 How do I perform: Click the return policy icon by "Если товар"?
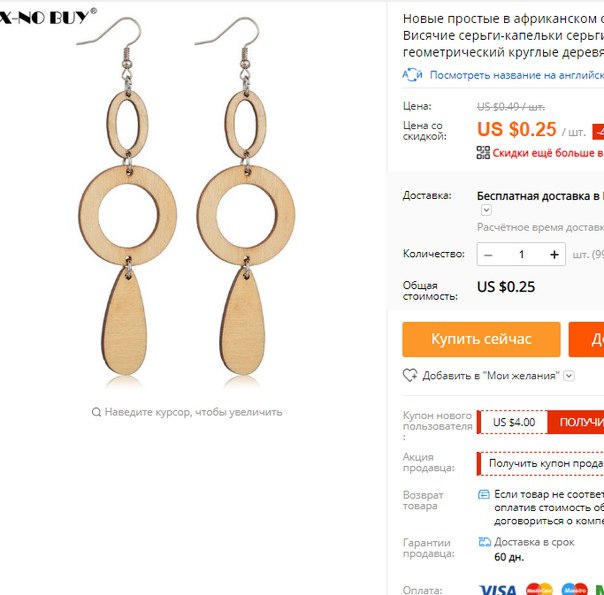[483, 494]
